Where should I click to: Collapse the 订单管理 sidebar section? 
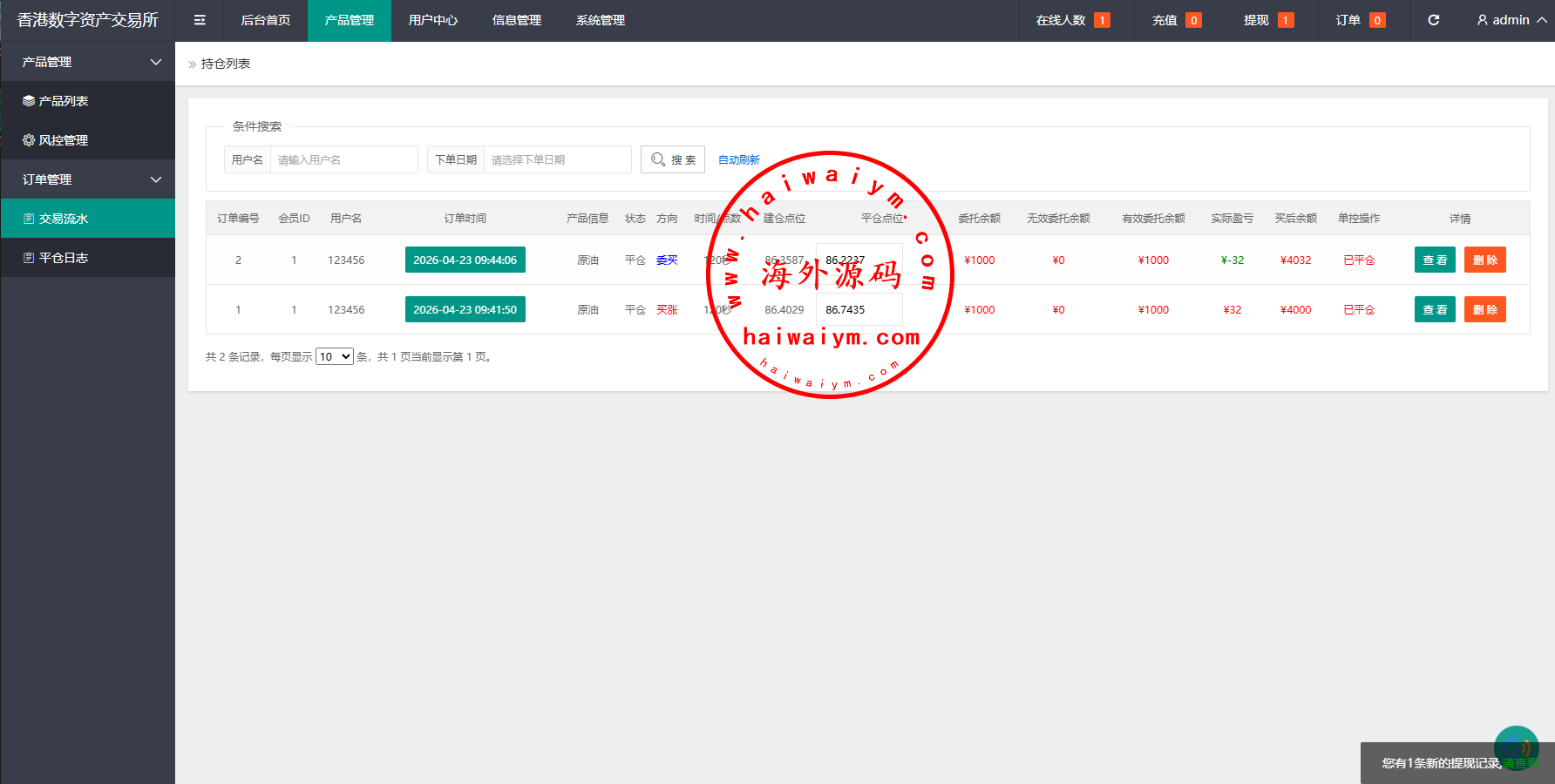pos(156,179)
